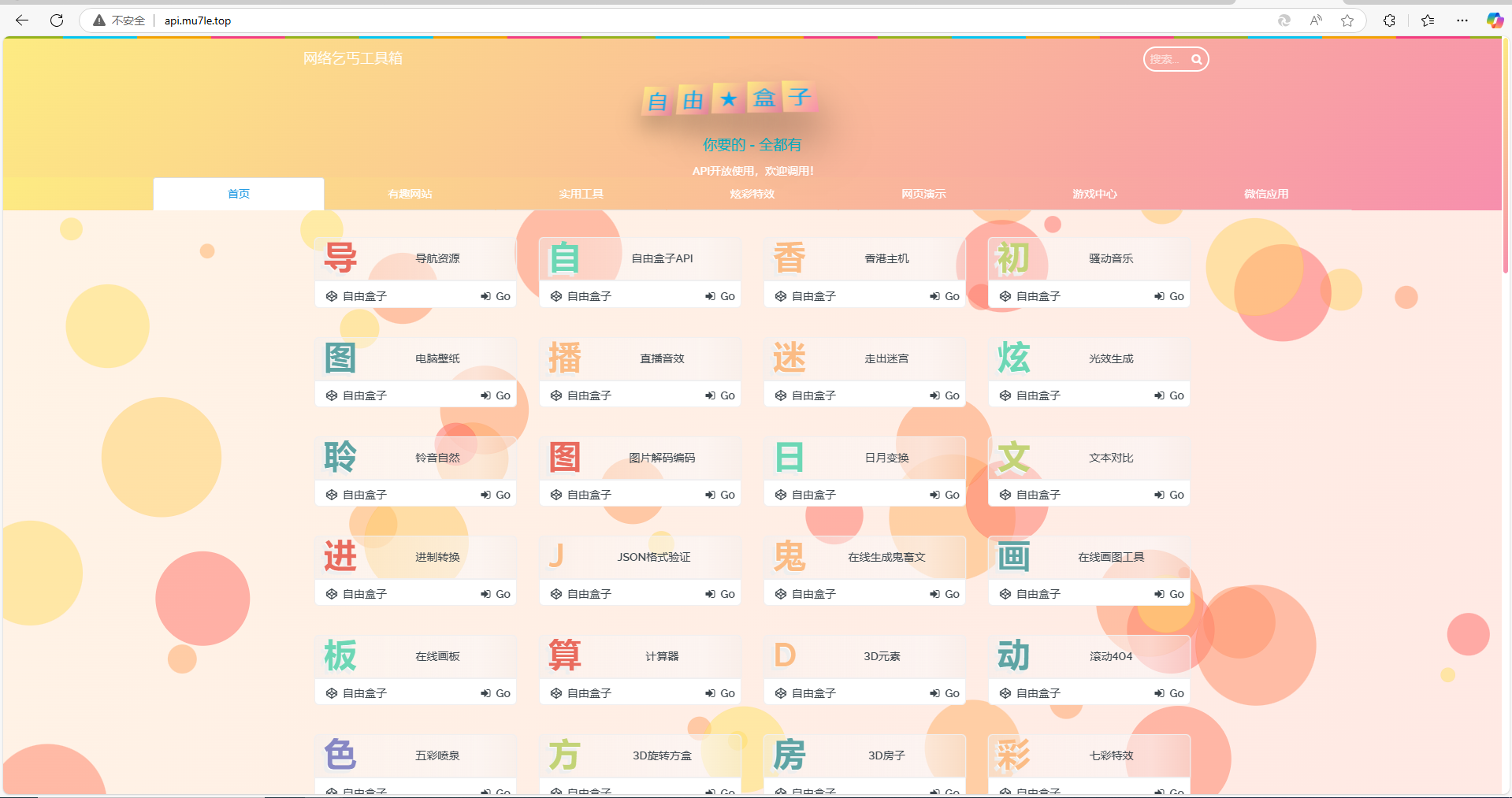Image resolution: width=1512 pixels, height=798 pixels.
Task: Click Go on the 香港主机 card
Action: (x=944, y=295)
